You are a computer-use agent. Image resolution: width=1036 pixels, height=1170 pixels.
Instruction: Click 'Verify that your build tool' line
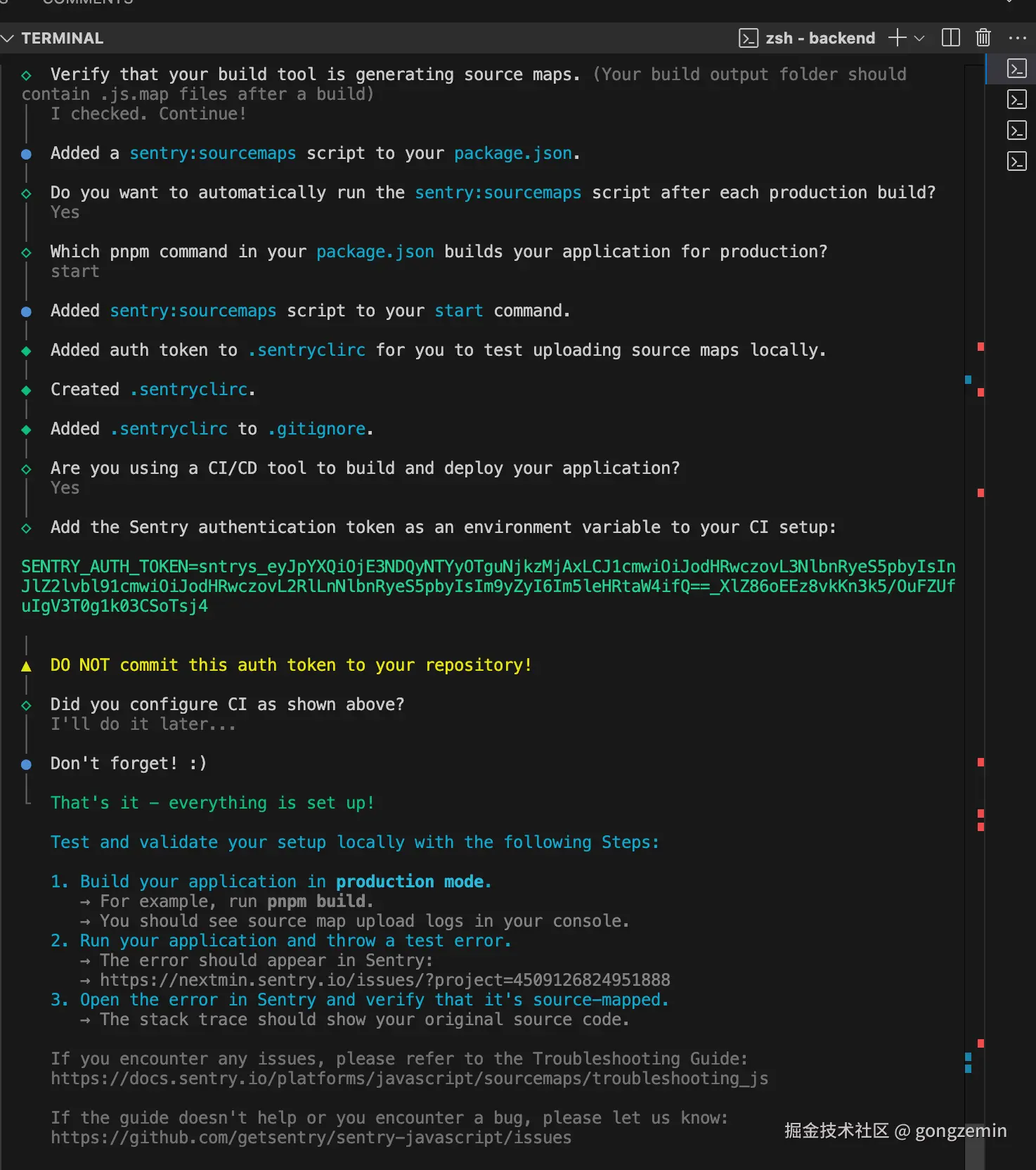click(x=316, y=74)
